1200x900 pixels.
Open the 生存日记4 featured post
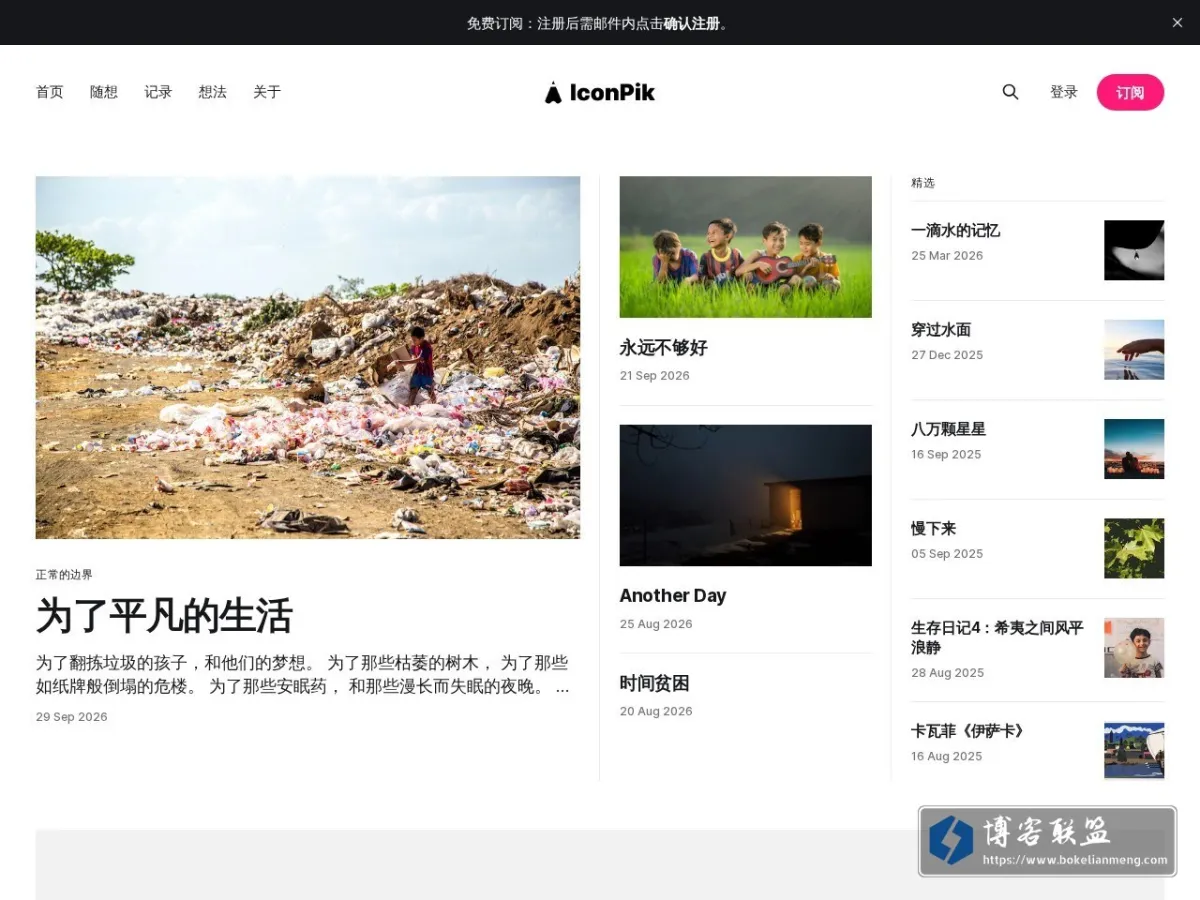coord(997,637)
